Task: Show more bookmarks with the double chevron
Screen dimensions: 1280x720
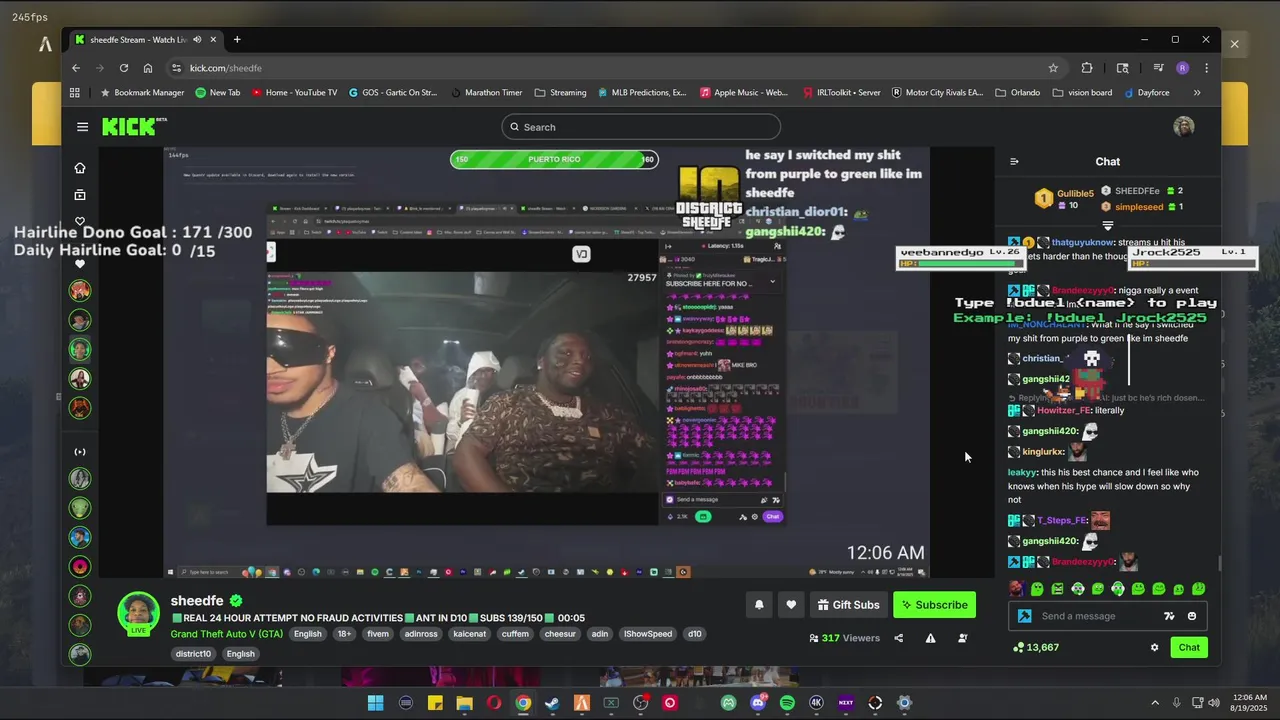Action: pos(1197,93)
